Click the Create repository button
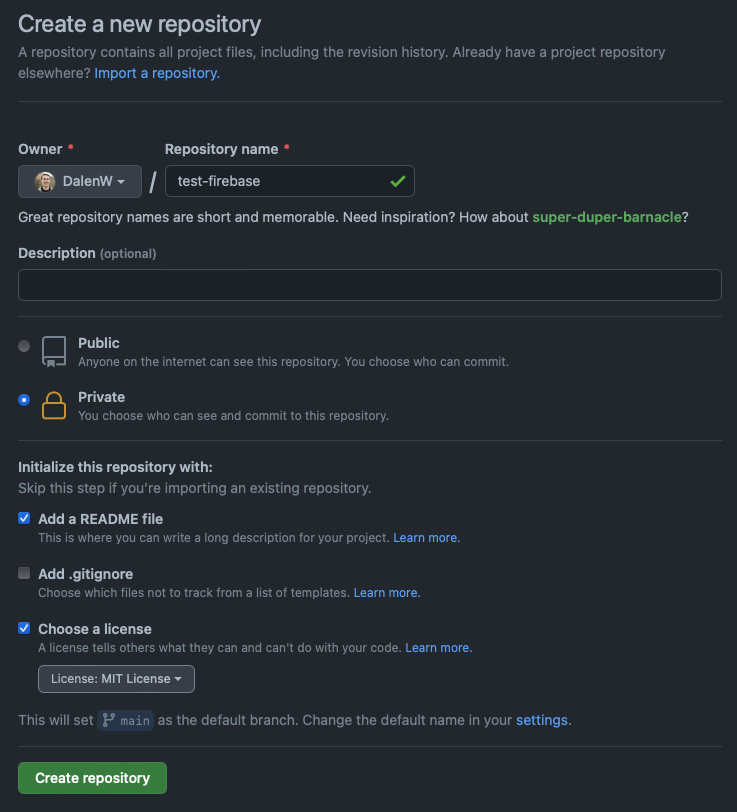The height and width of the screenshot is (812, 737). click(92, 778)
